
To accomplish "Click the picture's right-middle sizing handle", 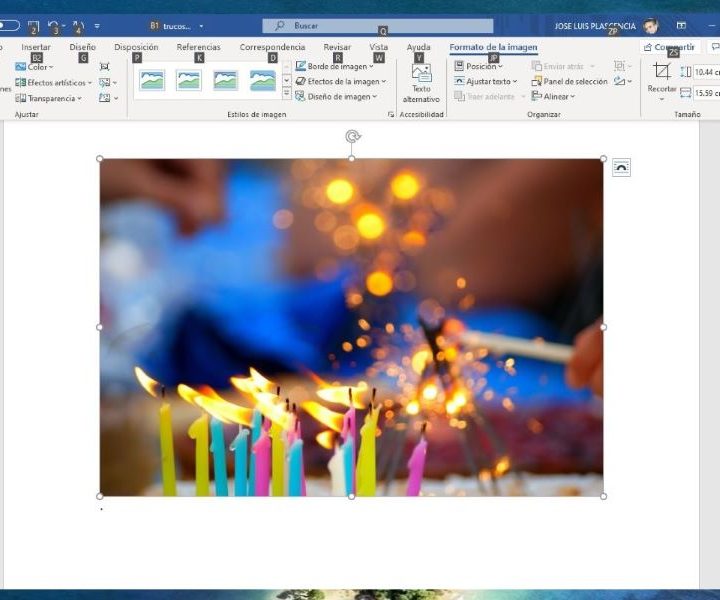I will [x=603, y=327].
